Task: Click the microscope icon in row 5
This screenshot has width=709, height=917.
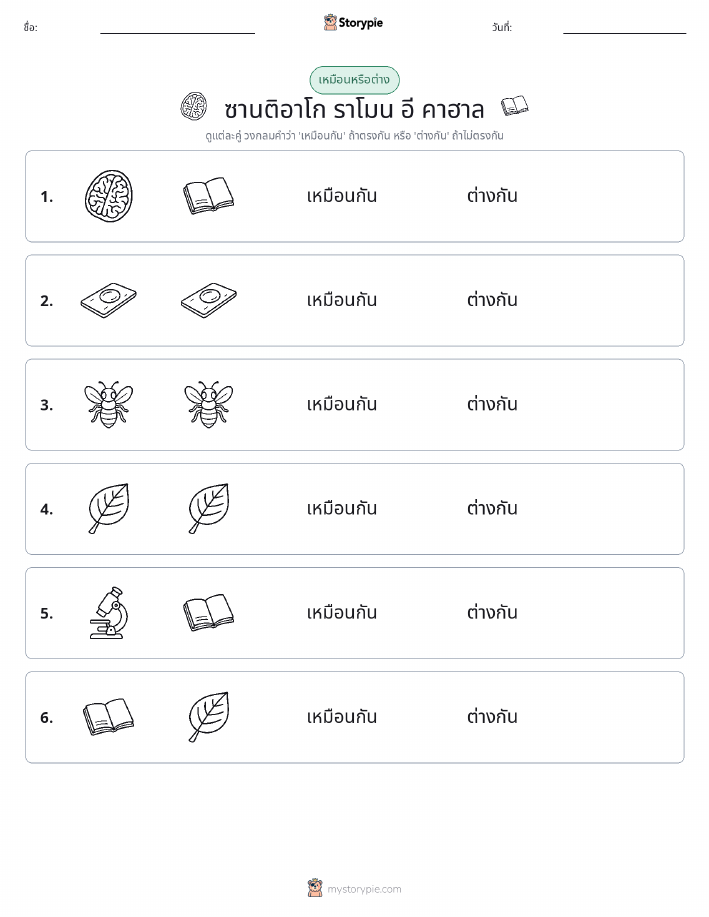Action: point(109,612)
